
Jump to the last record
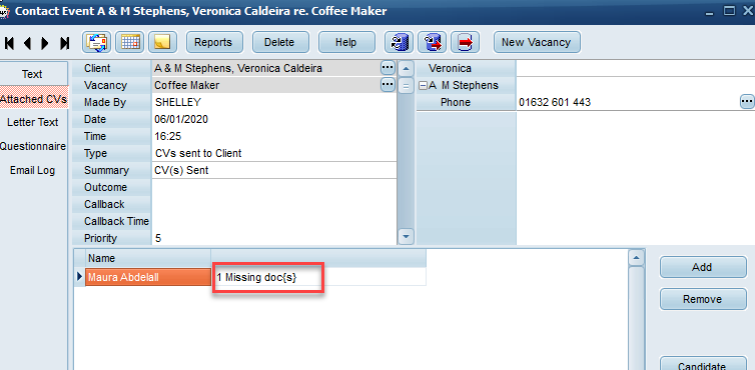(65, 43)
